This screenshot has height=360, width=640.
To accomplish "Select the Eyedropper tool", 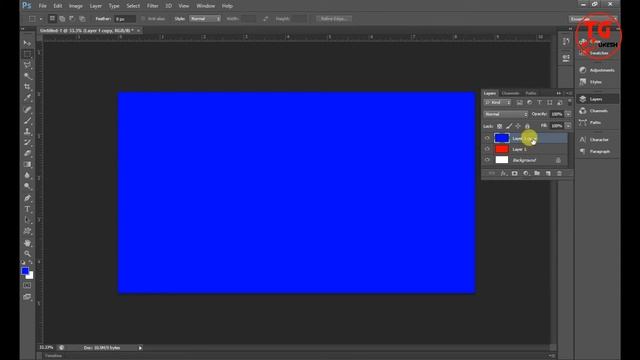I will pyautogui.click(x=27, y=98).
